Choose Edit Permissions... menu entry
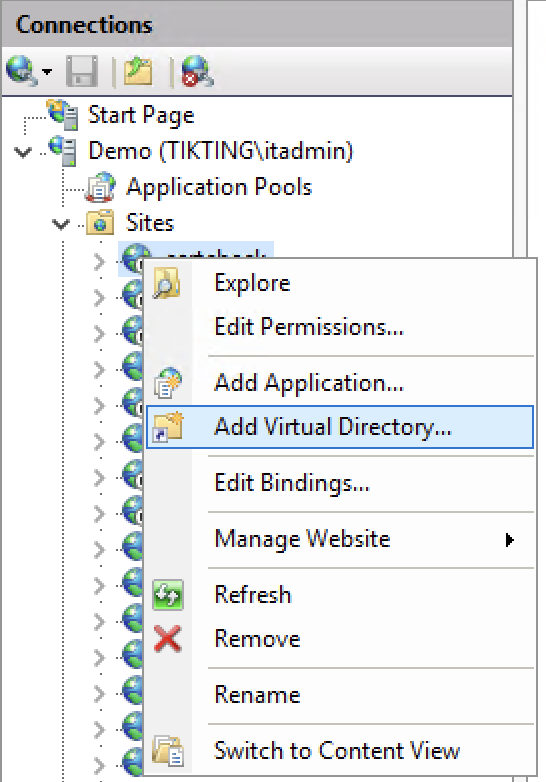Screen dimensions: 546x782 [340, 327]
